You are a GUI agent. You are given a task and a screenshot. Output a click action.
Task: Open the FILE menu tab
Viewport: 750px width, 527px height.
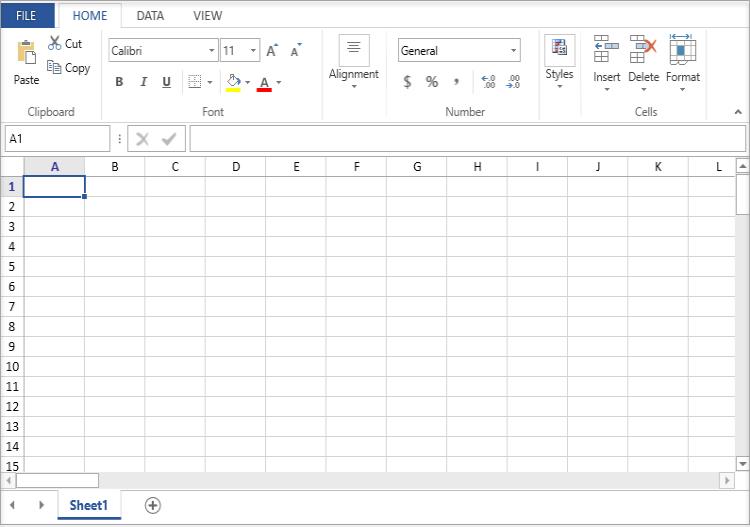click(x=26, y=16)
